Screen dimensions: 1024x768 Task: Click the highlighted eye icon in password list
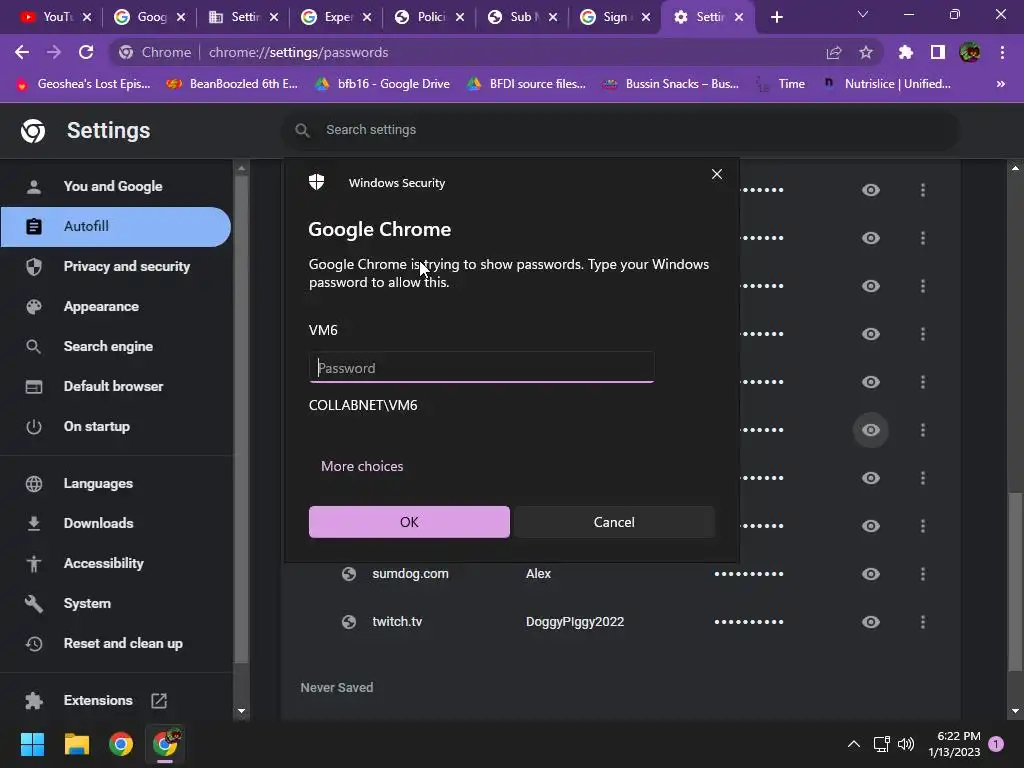tap(871, 430)
